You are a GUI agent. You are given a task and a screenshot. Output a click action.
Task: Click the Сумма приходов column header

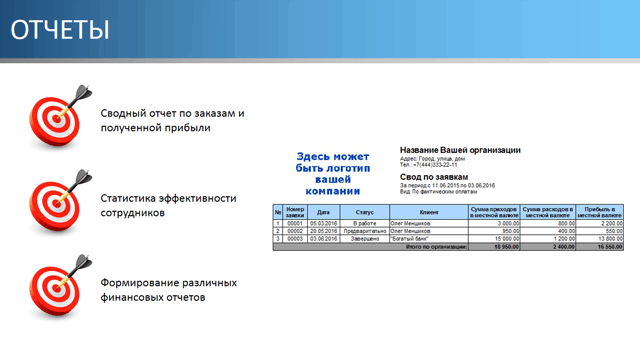tap(494, 212)
